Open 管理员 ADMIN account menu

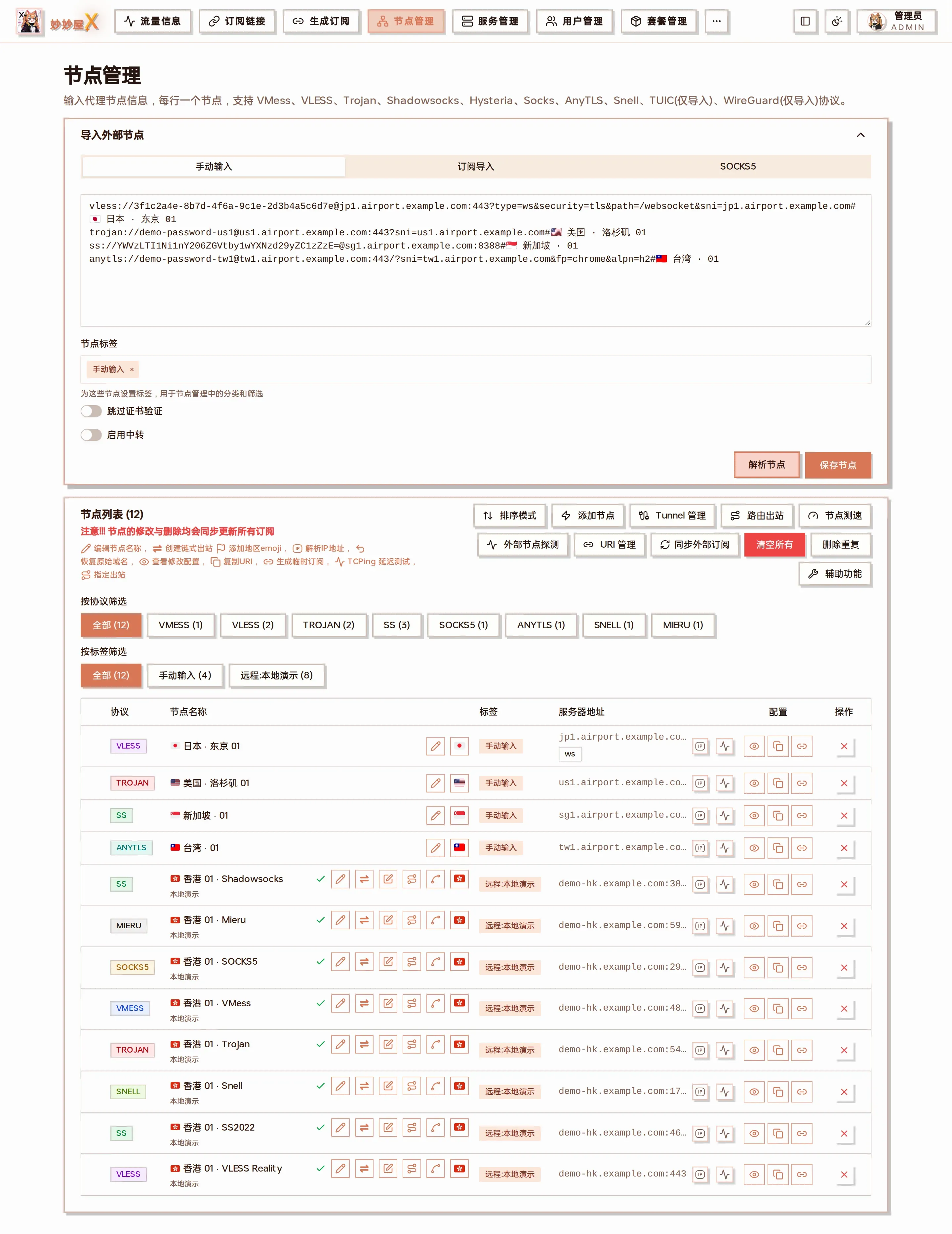point(896,21)
